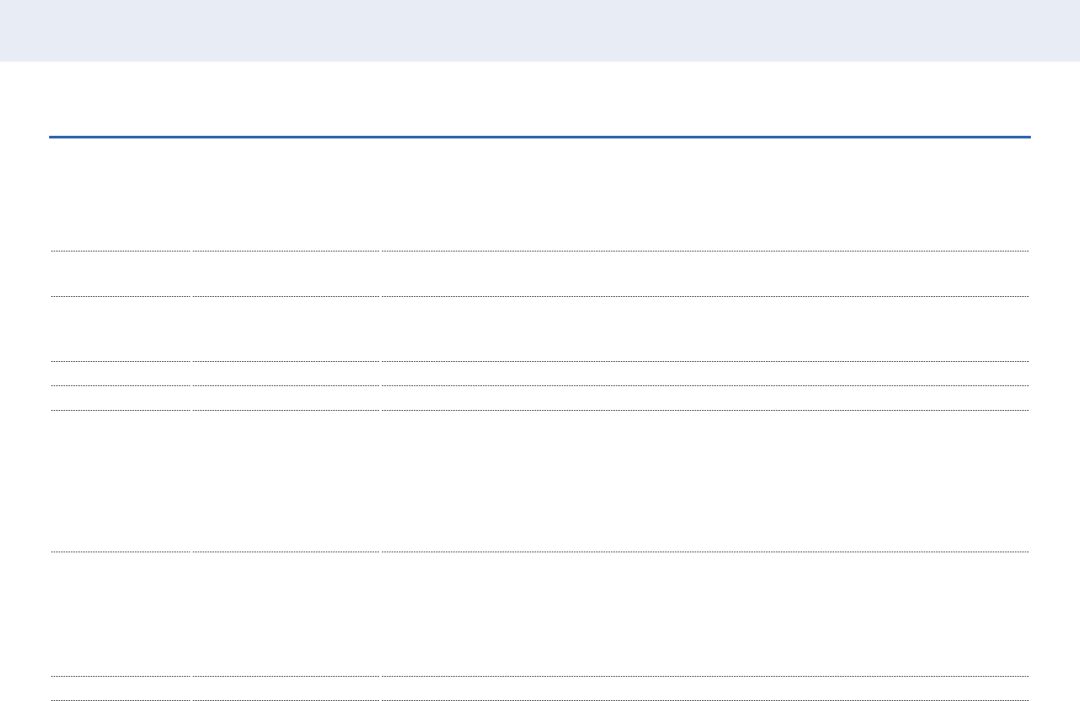The width and height of the screenshot is (1080, 701).
Task: Click the middle column cell of the second row
Action: (x=286, y=274)
